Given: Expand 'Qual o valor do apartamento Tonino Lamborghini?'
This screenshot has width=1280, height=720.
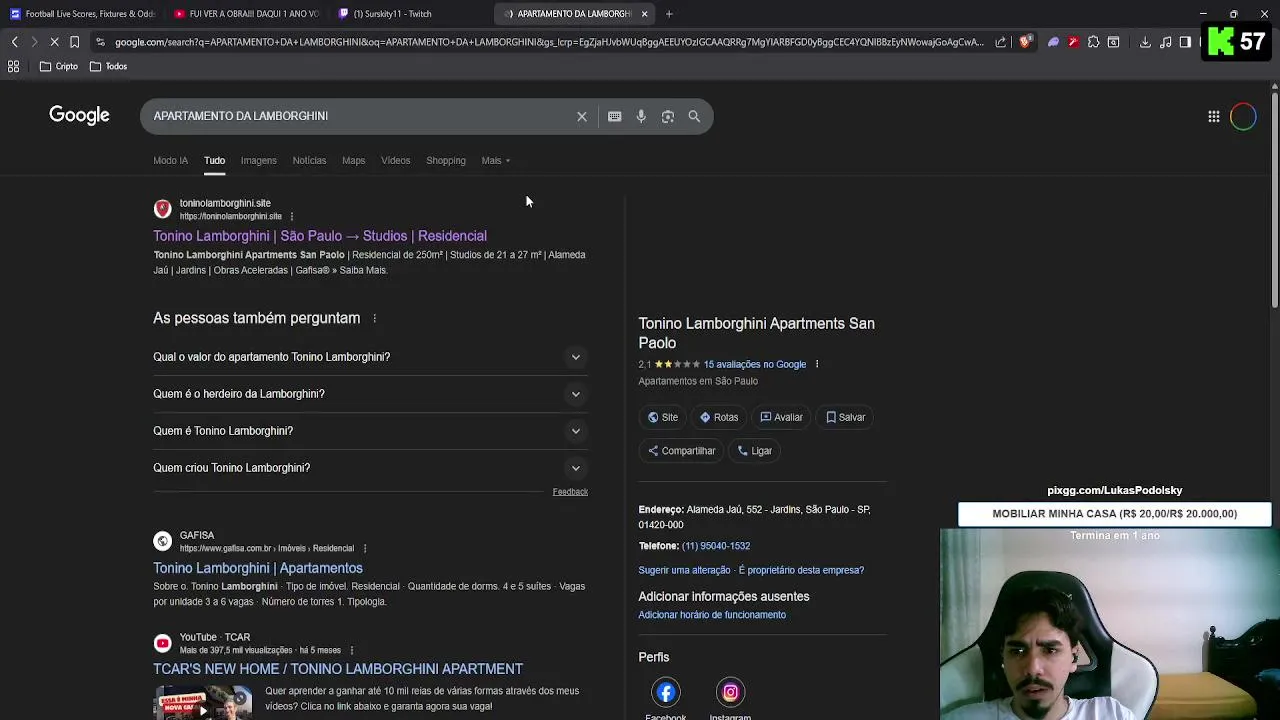Looking at the screenshot, I should point(370,357).
